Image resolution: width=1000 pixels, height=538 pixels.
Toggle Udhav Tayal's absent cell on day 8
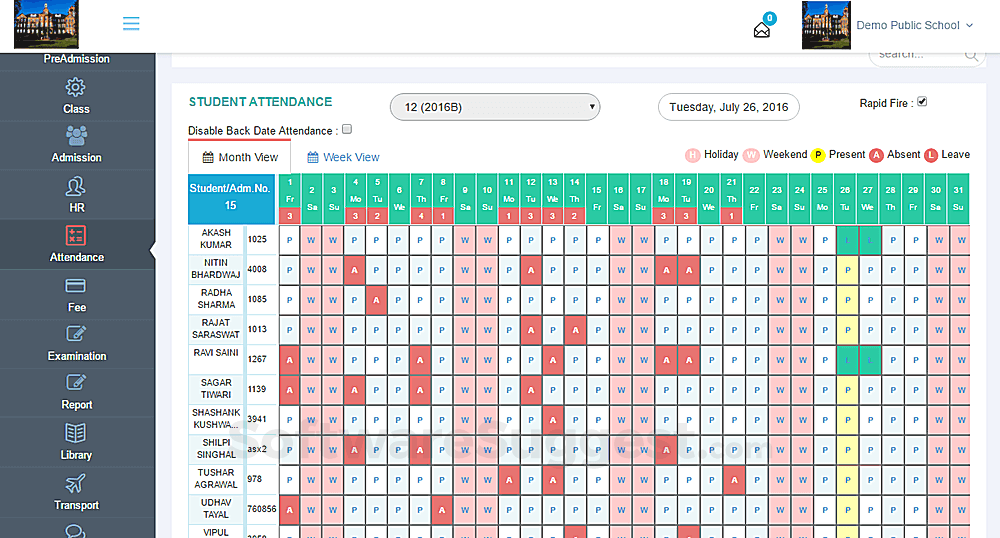(442, 510)
